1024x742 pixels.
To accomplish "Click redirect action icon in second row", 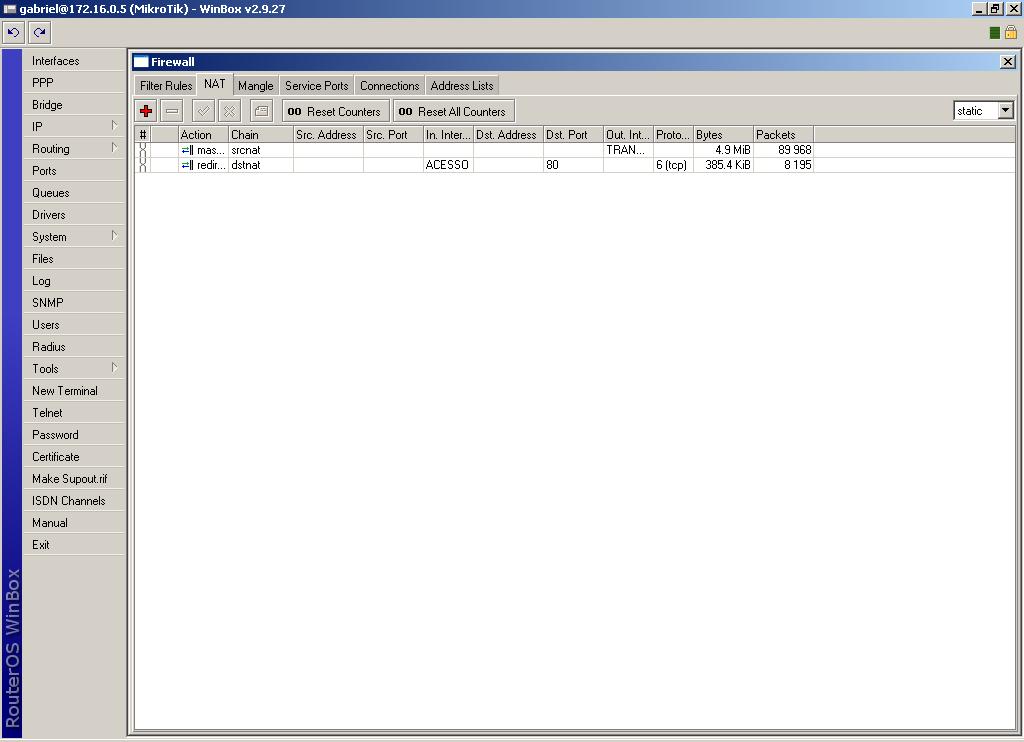I will [187, 165].
